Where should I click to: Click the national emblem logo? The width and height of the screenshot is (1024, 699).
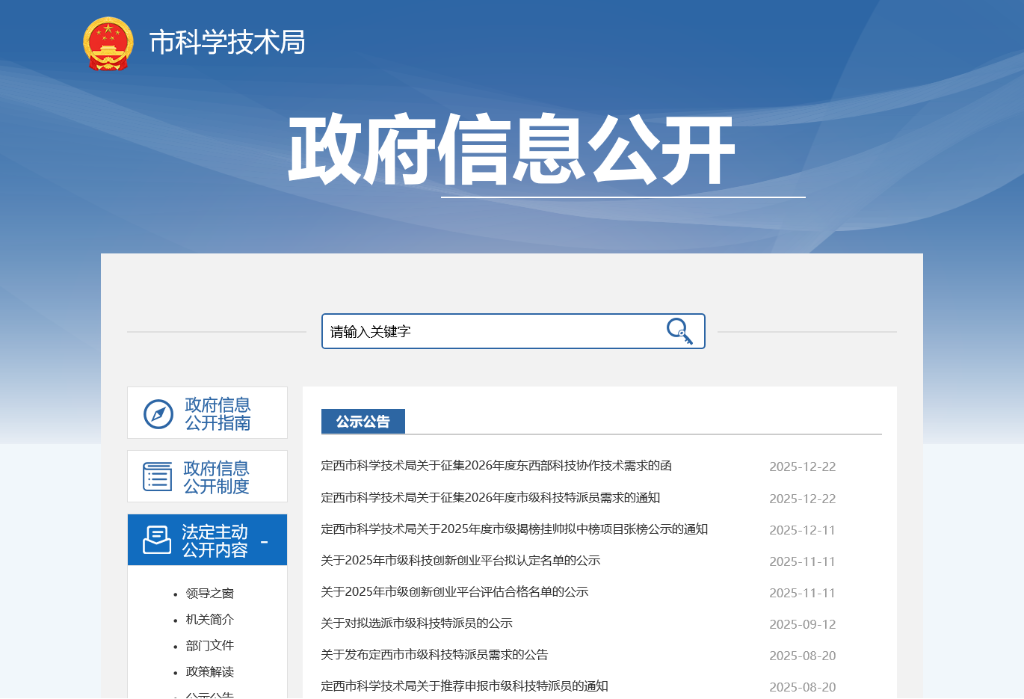coord(108,43)
